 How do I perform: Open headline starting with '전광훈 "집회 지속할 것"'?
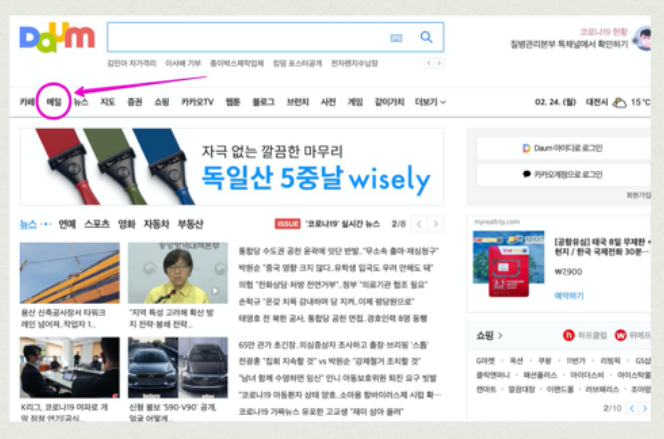(x=329, y=362)
